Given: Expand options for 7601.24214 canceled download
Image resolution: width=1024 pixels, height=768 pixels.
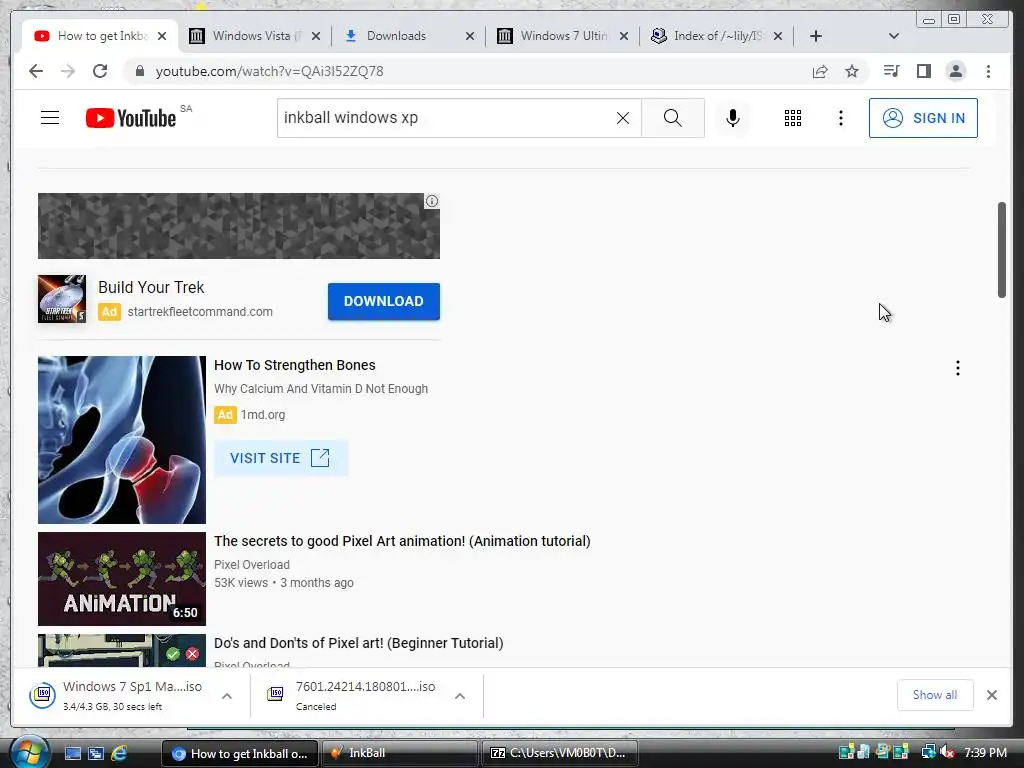Looking at the screenshot, I should click(x=460, y=696).
